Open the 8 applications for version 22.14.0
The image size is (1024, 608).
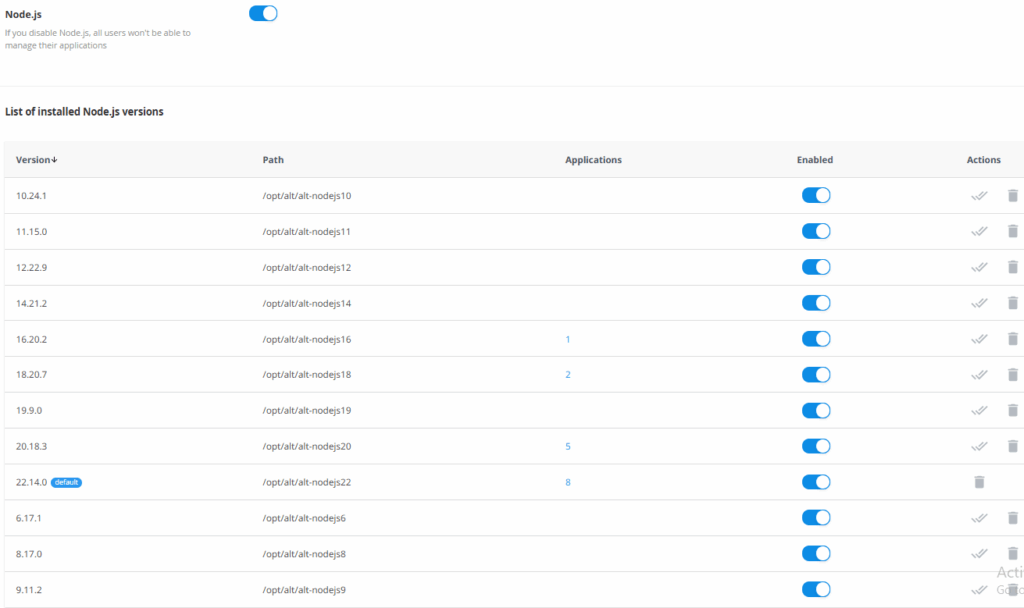[567, 482]
